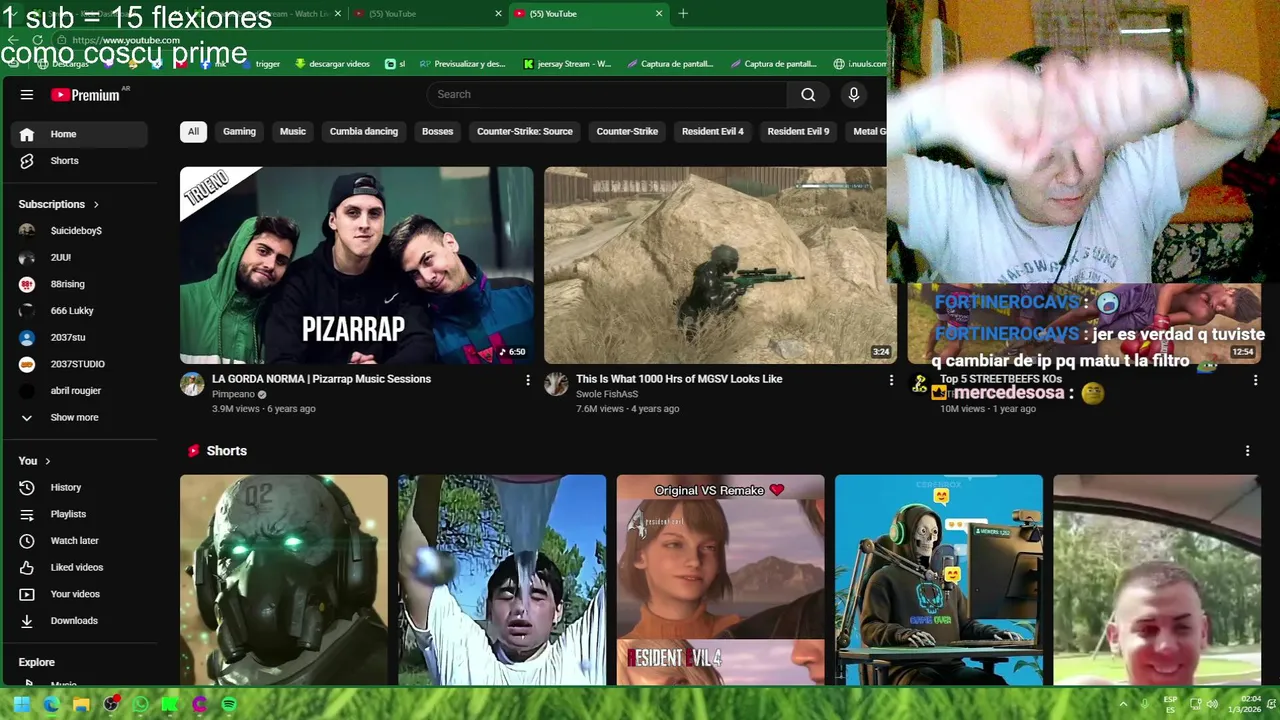Viewport: 1280px width, 720px height.
Task: Open the Shorts section three-dot menu
Action: pyautogui.click(x=1247, y=451)
